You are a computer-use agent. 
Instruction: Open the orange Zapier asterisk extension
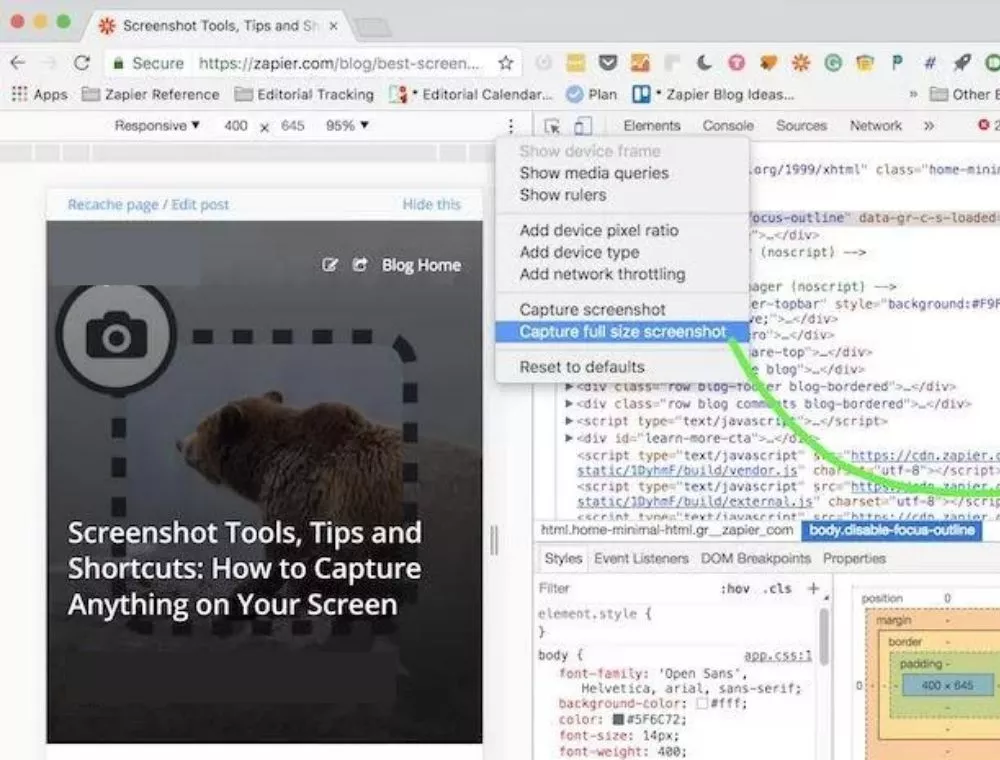click(800, 62)
